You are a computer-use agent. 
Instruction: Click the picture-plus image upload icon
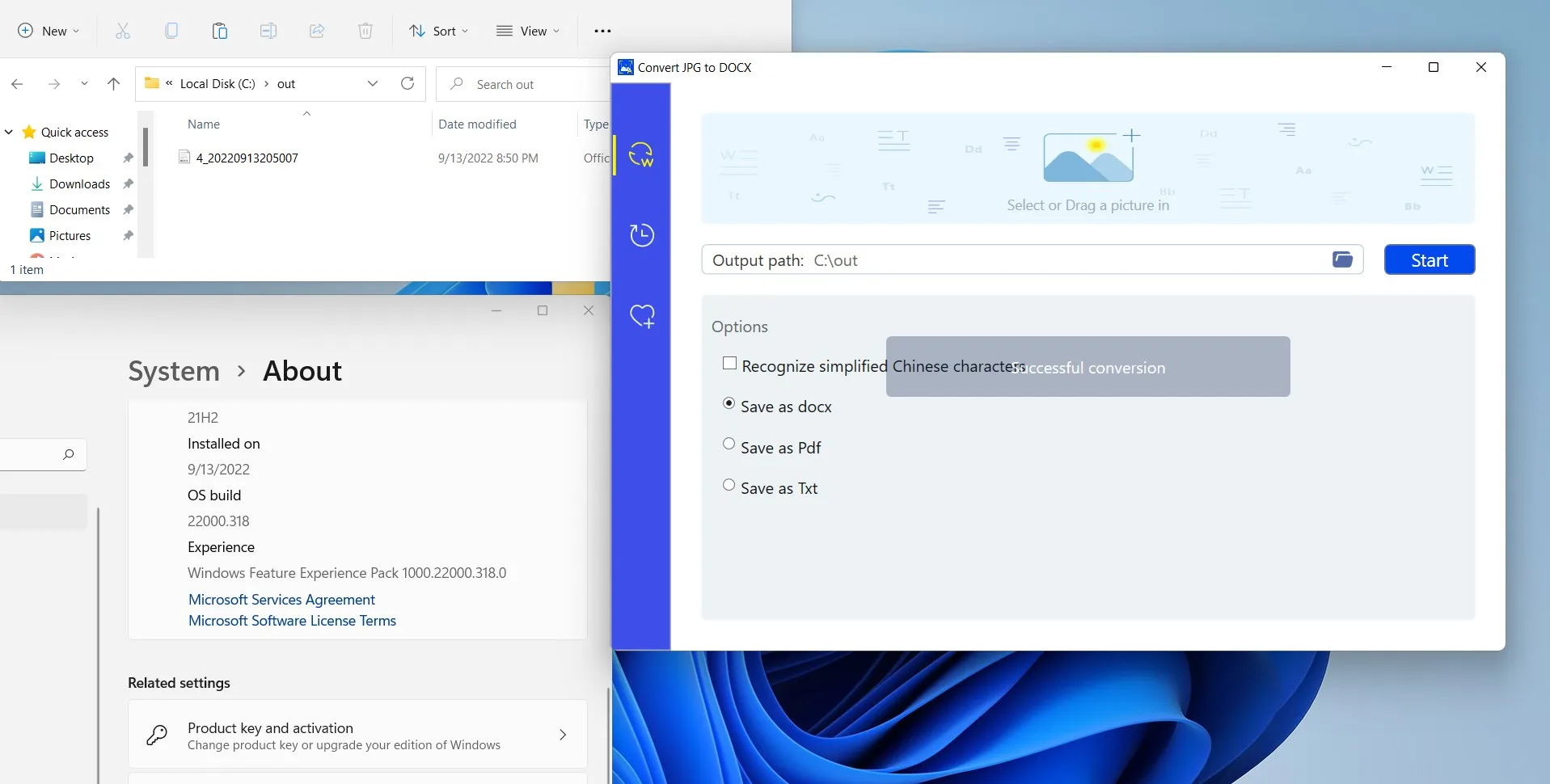(1092, 155)
